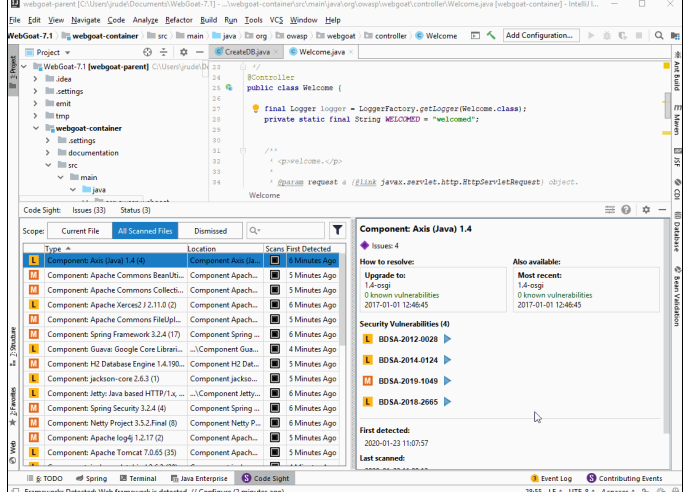This screenshot has height=492, width=695.
Task: Open Code Sight panel gear settings
Action: 646,210
